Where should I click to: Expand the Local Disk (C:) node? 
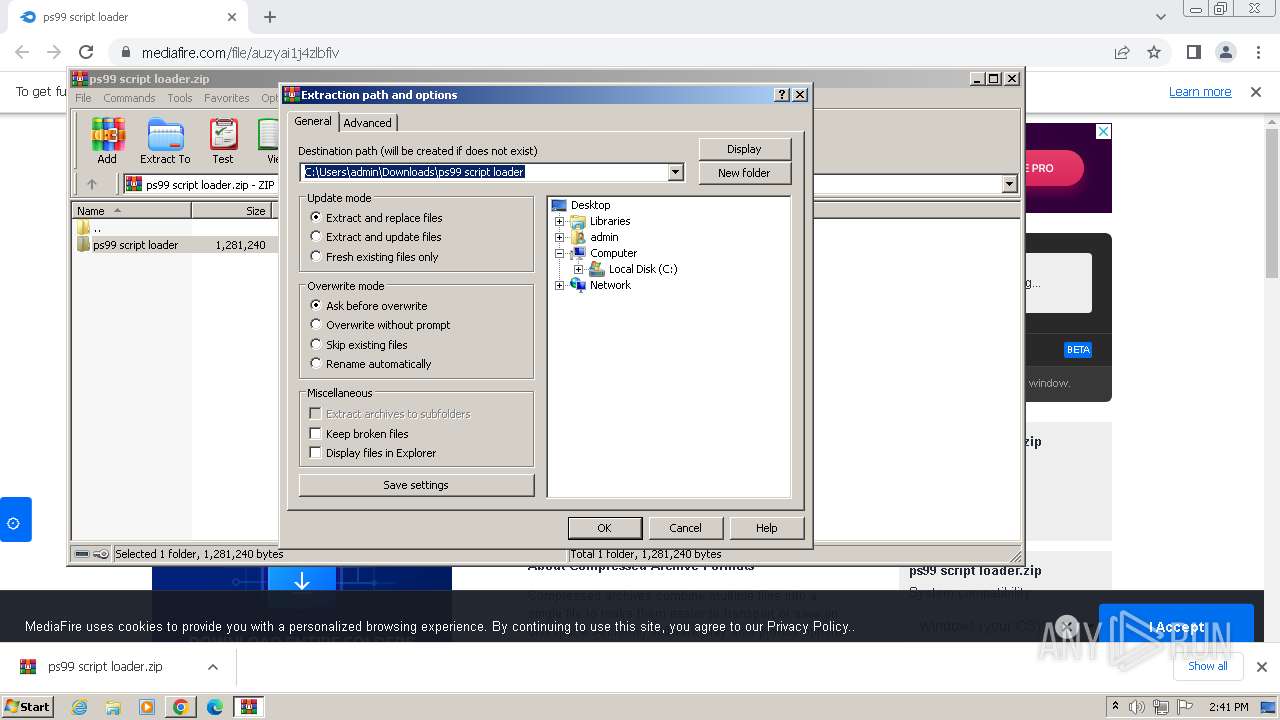(x=579, y=269)
